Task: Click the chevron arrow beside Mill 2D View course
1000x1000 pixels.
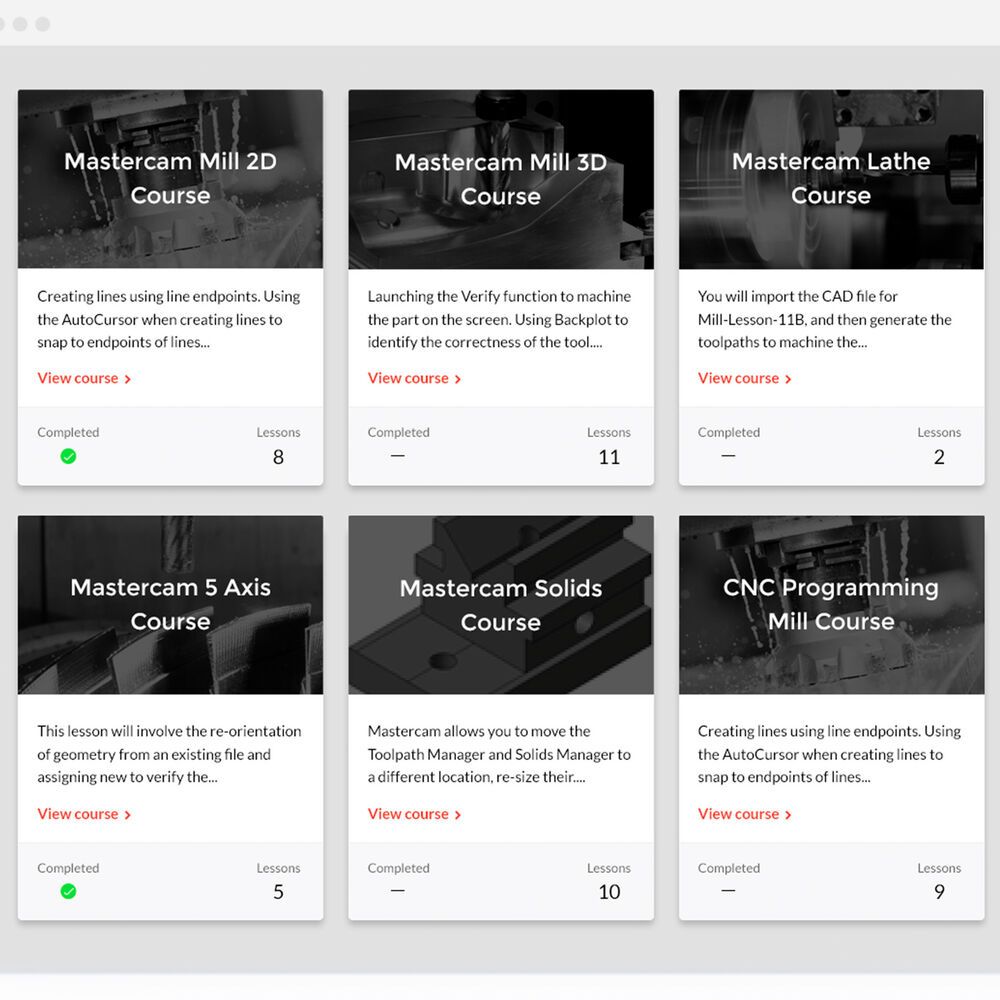Action: coord(128,379)
